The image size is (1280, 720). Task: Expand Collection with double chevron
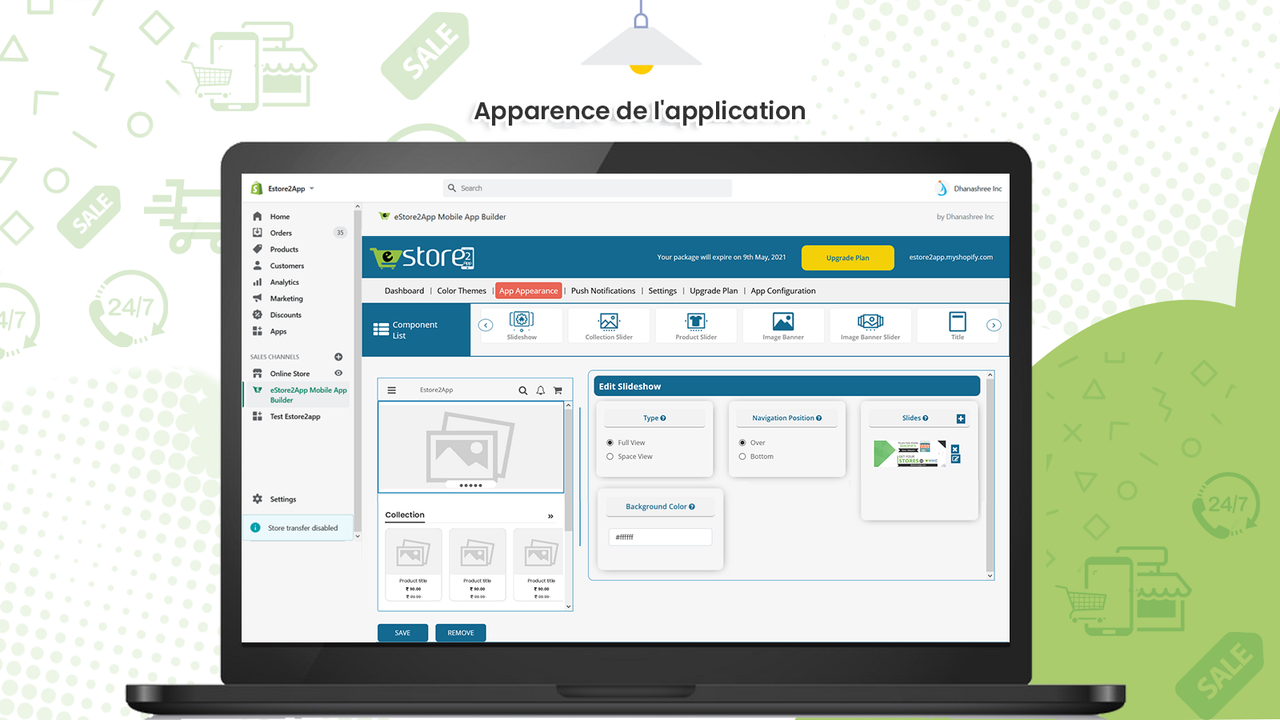tap(550, 516)
